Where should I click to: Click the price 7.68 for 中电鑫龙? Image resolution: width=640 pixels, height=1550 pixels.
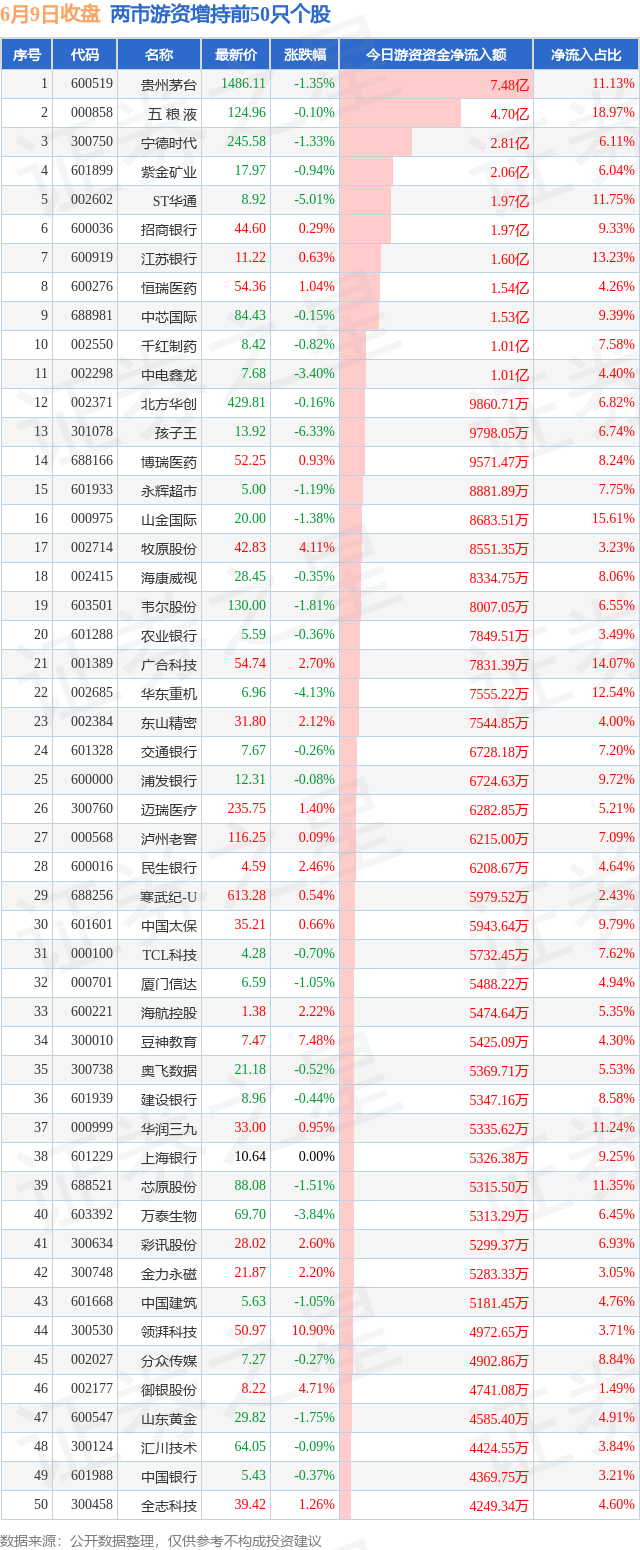click(x=254, y=374)
